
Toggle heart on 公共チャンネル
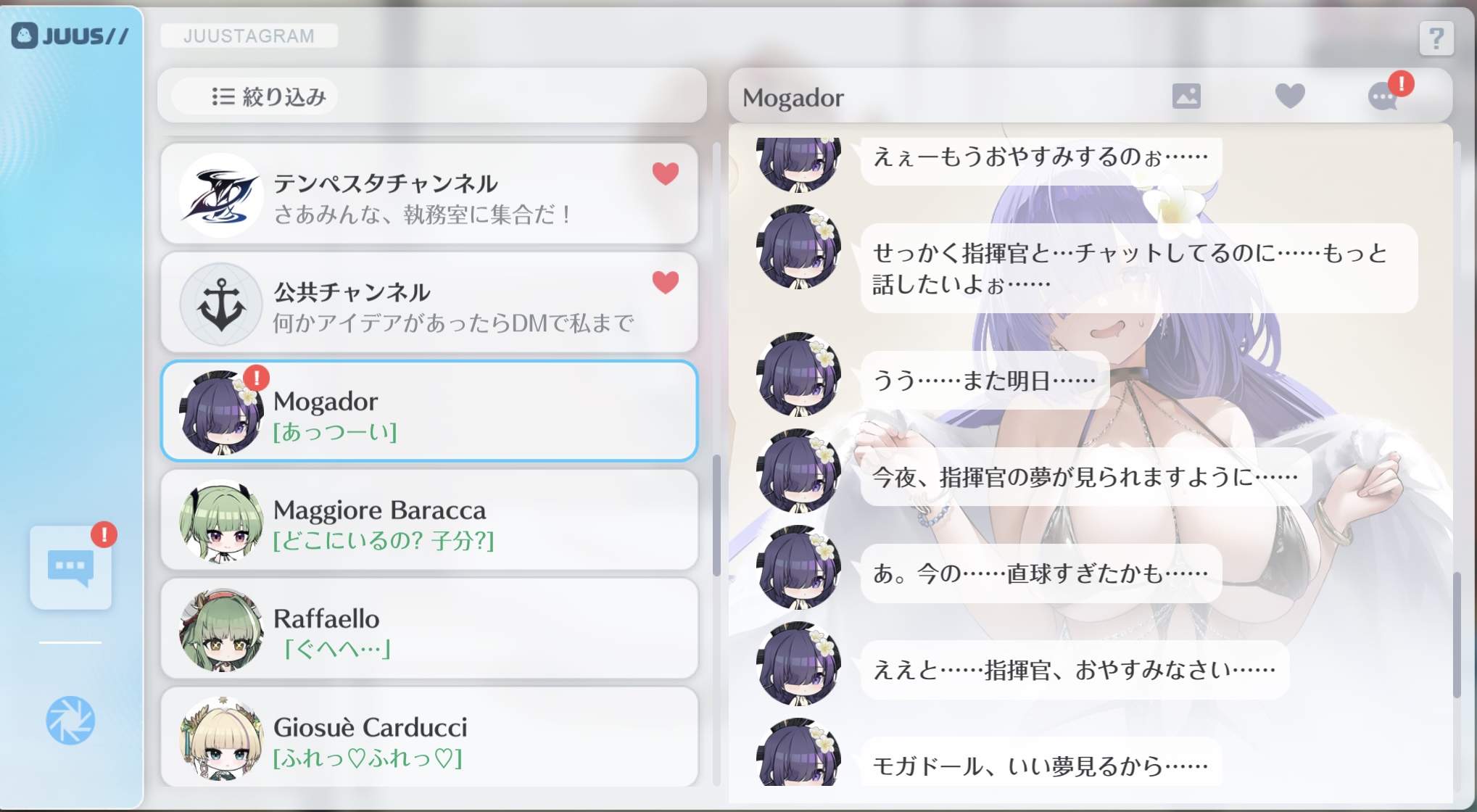coord(665,282)
